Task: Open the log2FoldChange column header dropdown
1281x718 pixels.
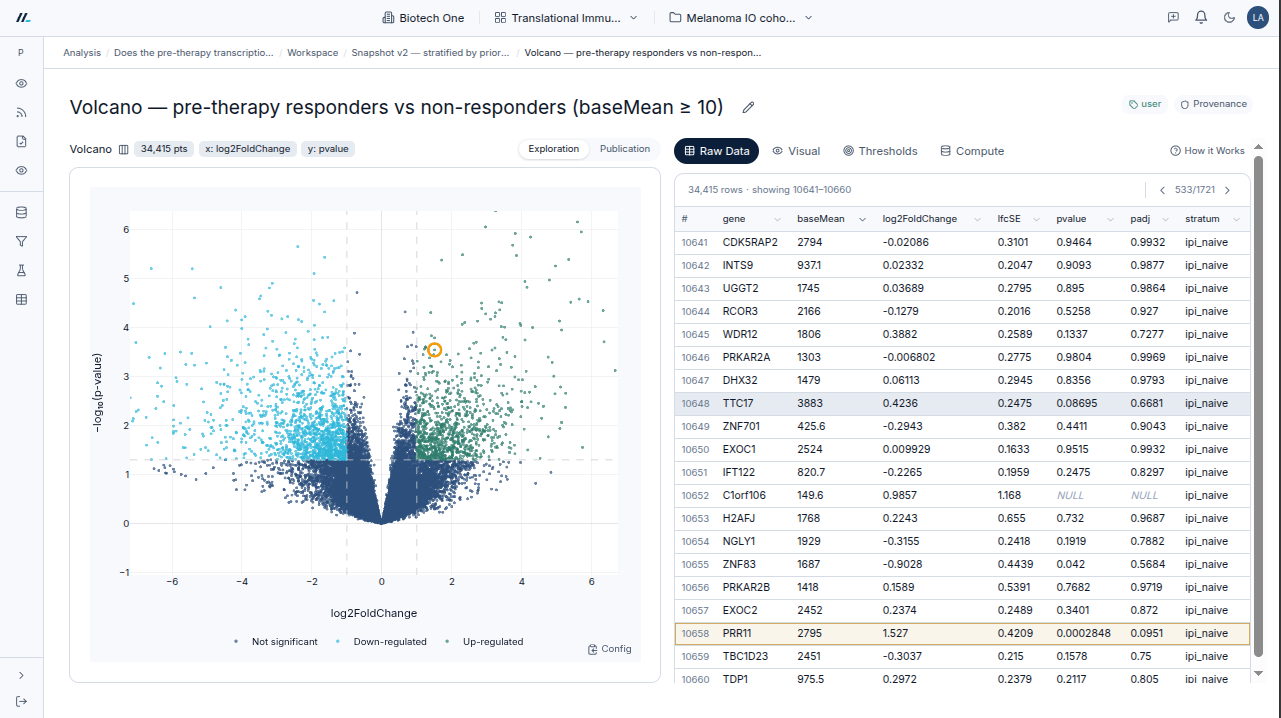Action: tap(977, 219)
